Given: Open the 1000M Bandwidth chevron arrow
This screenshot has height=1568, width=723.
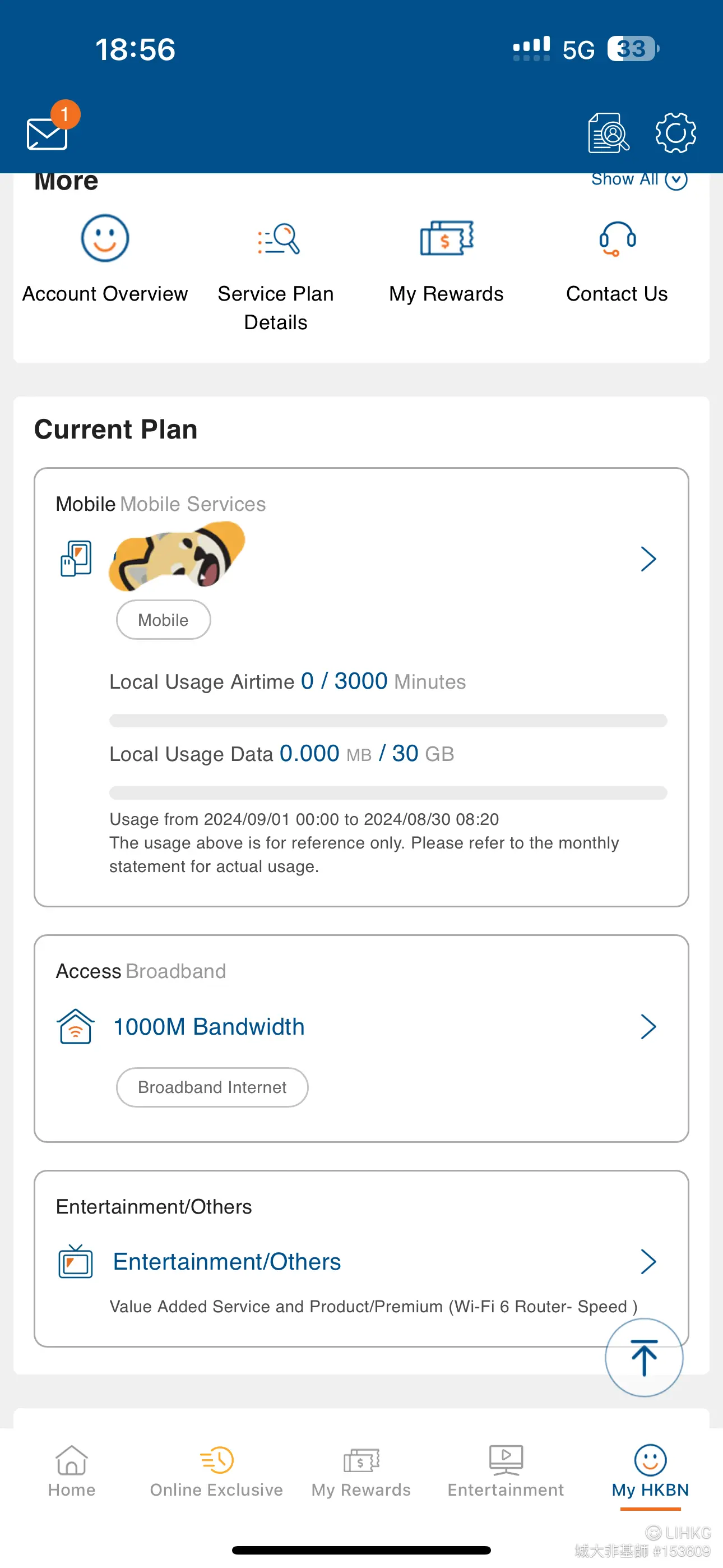Looking at the screenshot, I should pyautogui.click(x=648, y=1027).
